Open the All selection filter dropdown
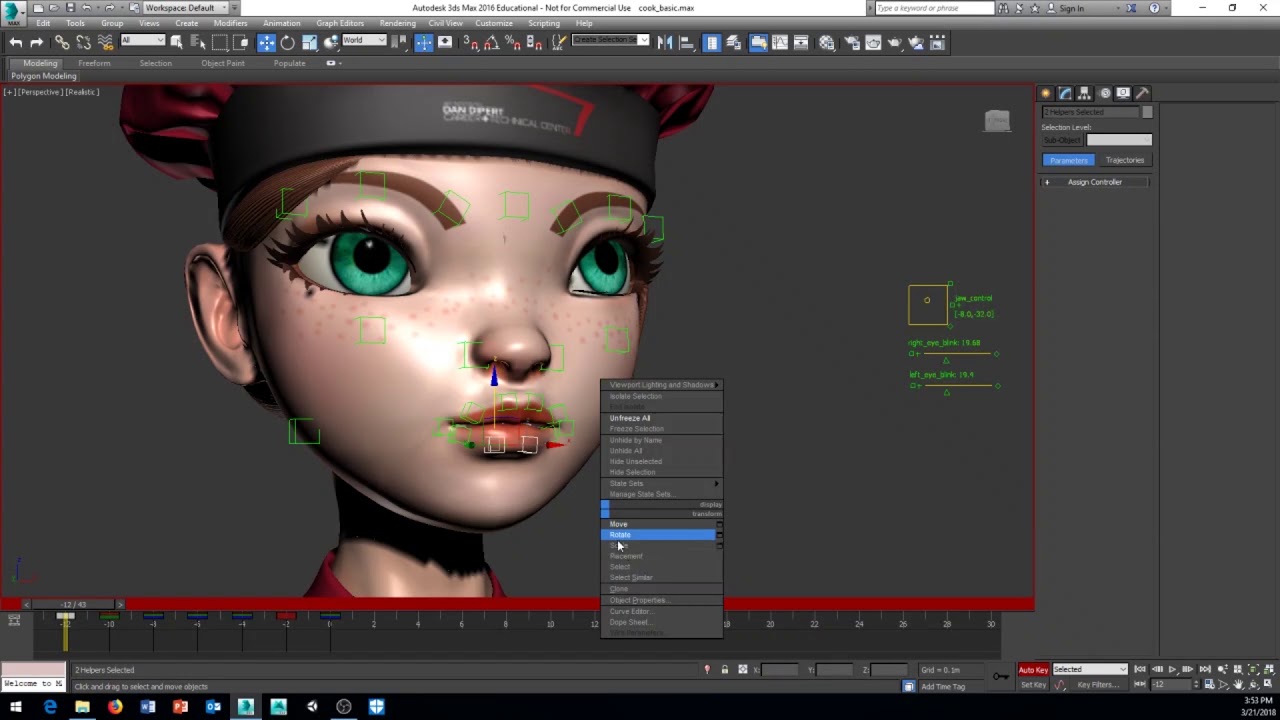The image size is (1280, 720). click(143, 40)
